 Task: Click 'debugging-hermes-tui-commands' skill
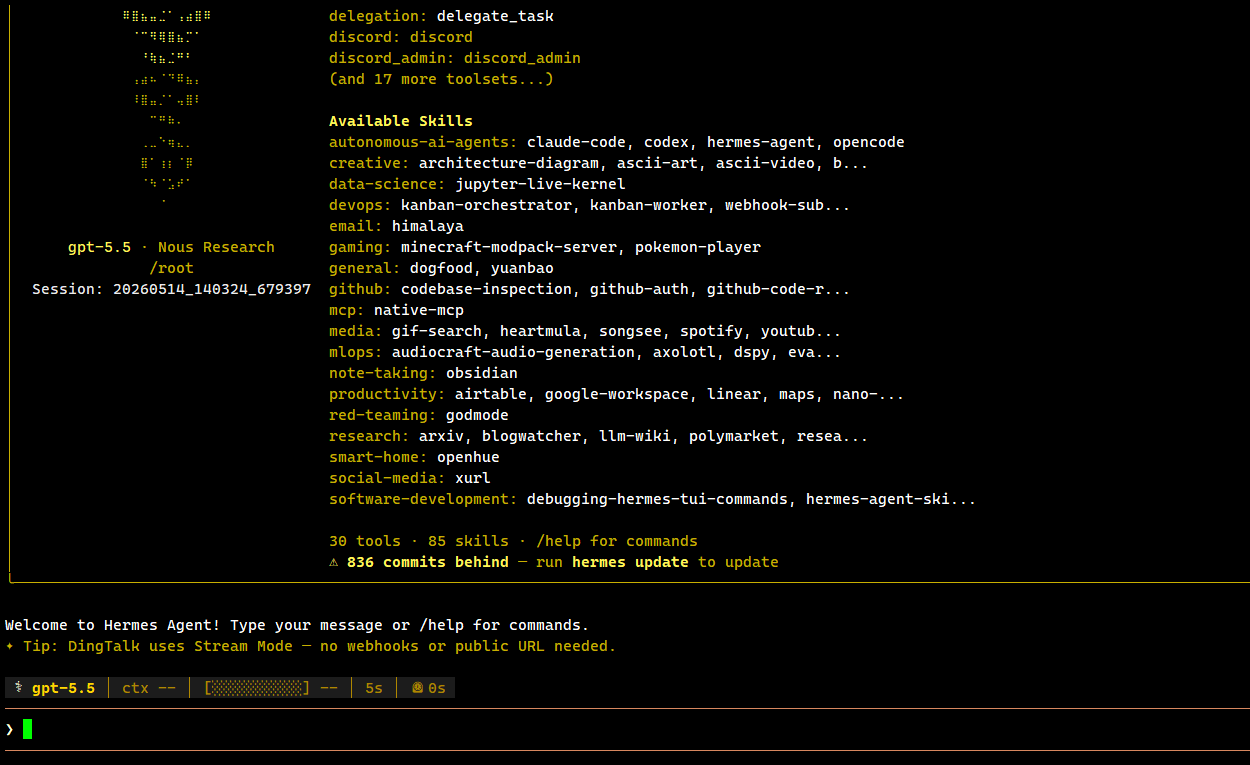[x=657, y=499]
